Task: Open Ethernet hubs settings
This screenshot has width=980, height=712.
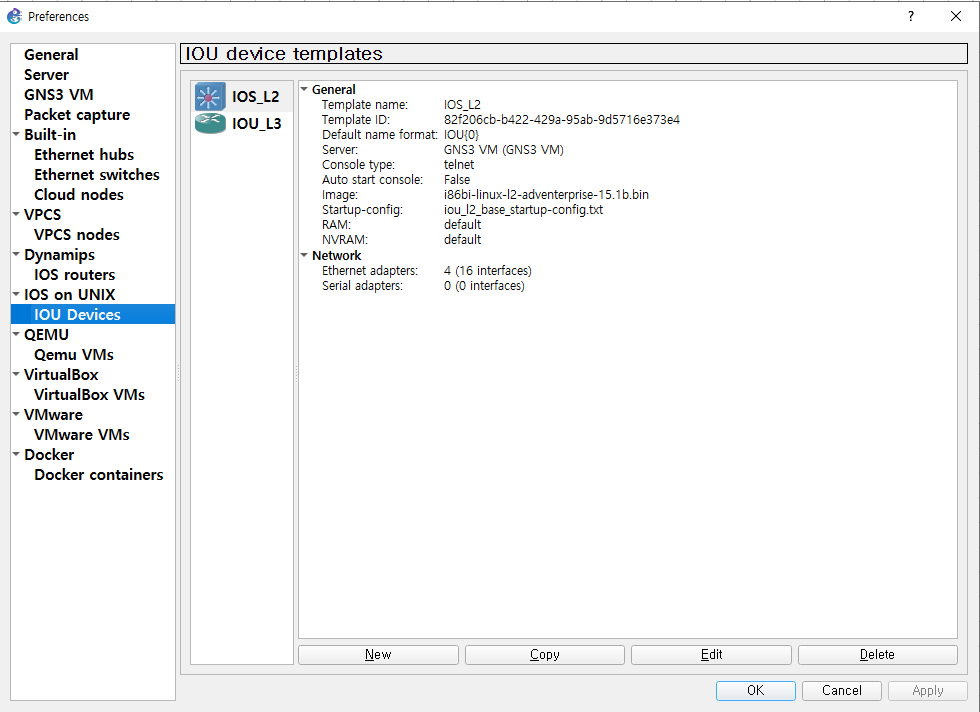Action: click(x=84, y=154)
